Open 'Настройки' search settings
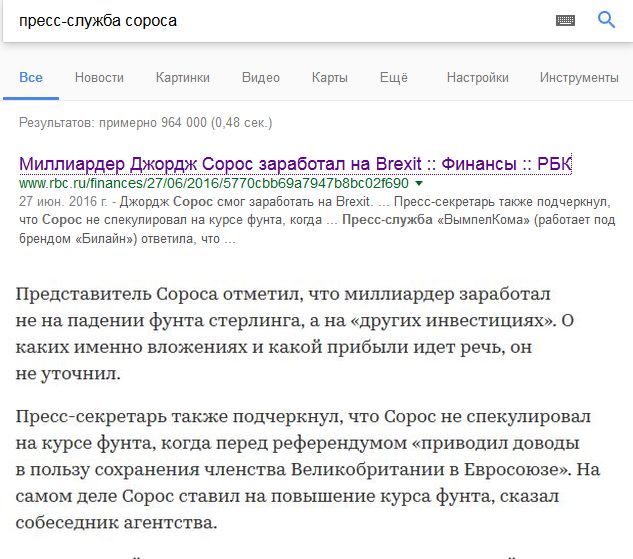The height and width of the screenshot is (559, 633). (x=478, y=77)
